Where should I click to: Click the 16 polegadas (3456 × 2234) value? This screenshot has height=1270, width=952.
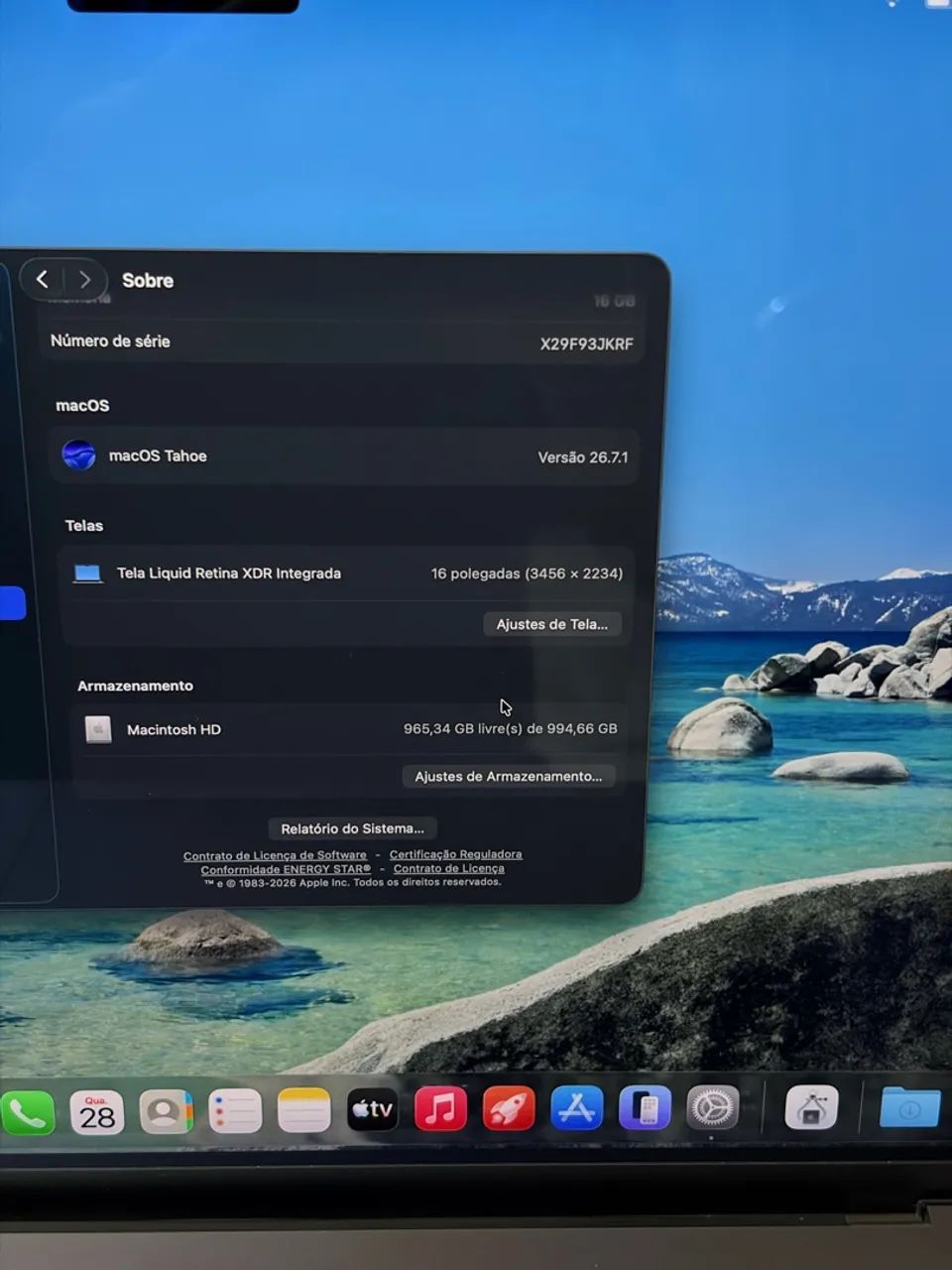click(x=527, y=573)
